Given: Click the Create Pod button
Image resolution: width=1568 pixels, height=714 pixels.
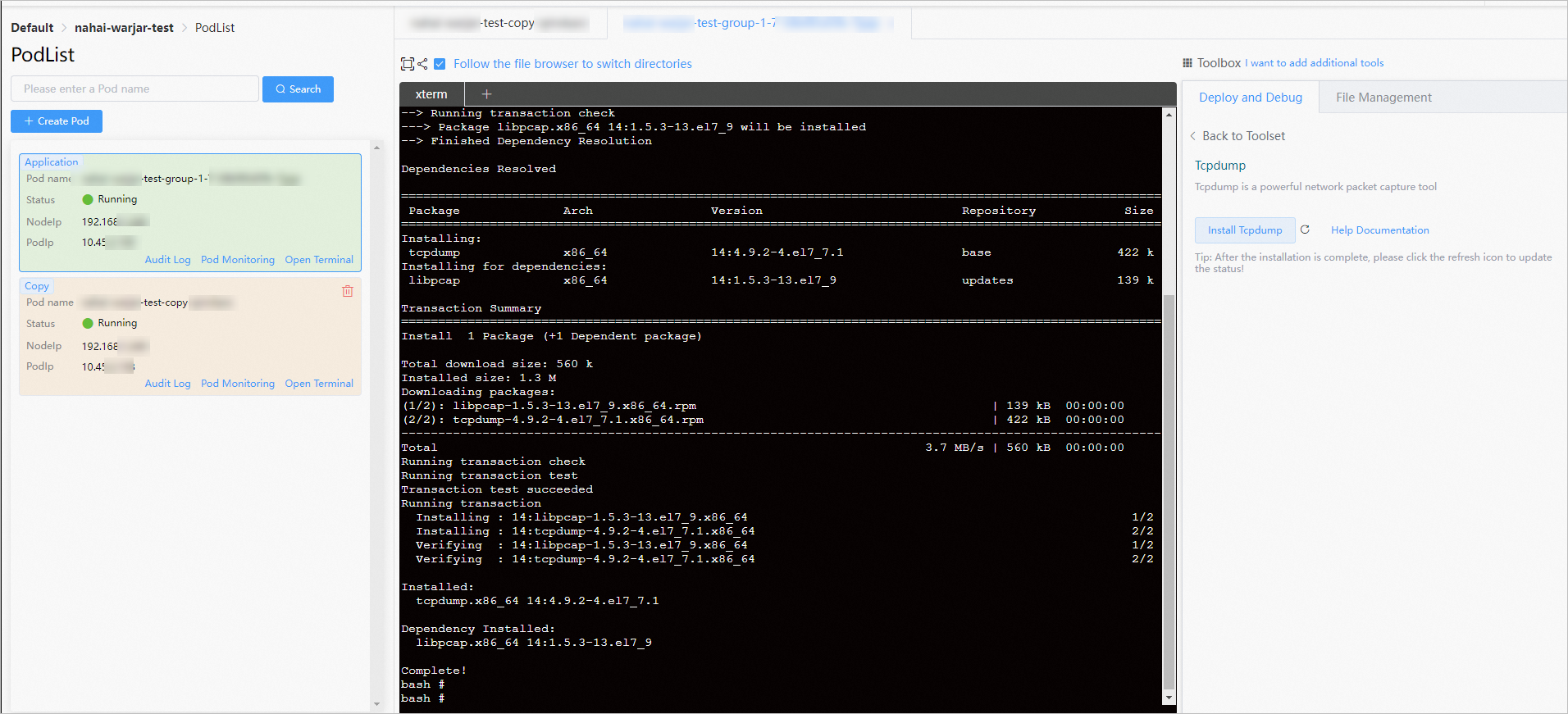Looking at the screenshot, I should point(57,121).
